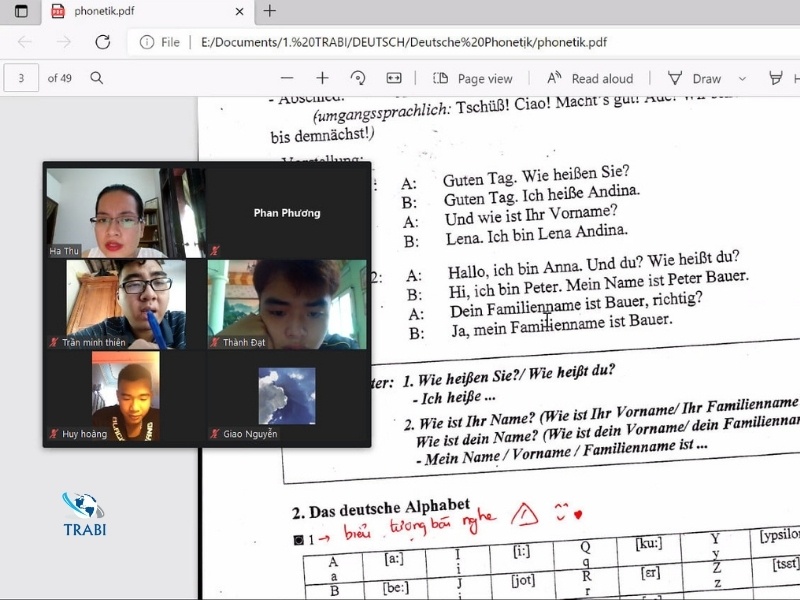Click the muted mic icon on Phan Phương's tile
800x600 pixels.
click(215, 251)
